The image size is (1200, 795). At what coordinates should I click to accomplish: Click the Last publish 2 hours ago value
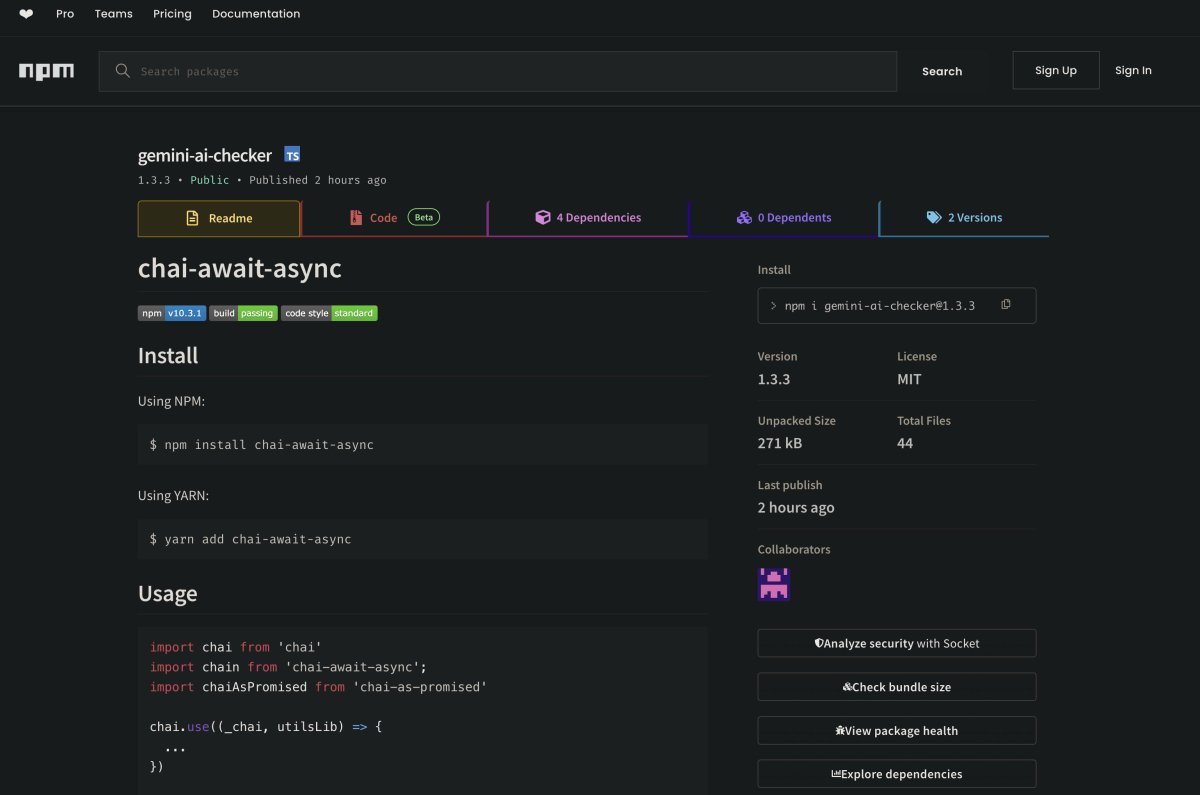[796, 508]
